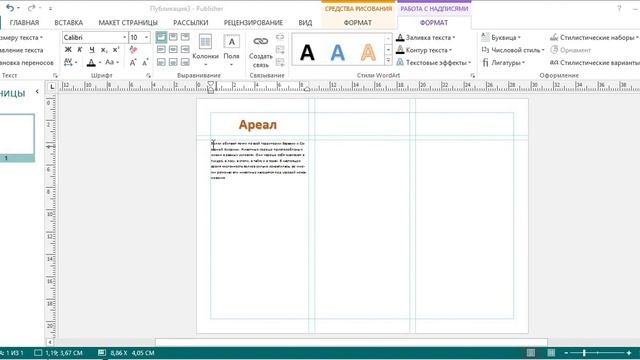Select page 1 thumbnail
Screen dimensions: 640x360
click(x=17, y=138)
